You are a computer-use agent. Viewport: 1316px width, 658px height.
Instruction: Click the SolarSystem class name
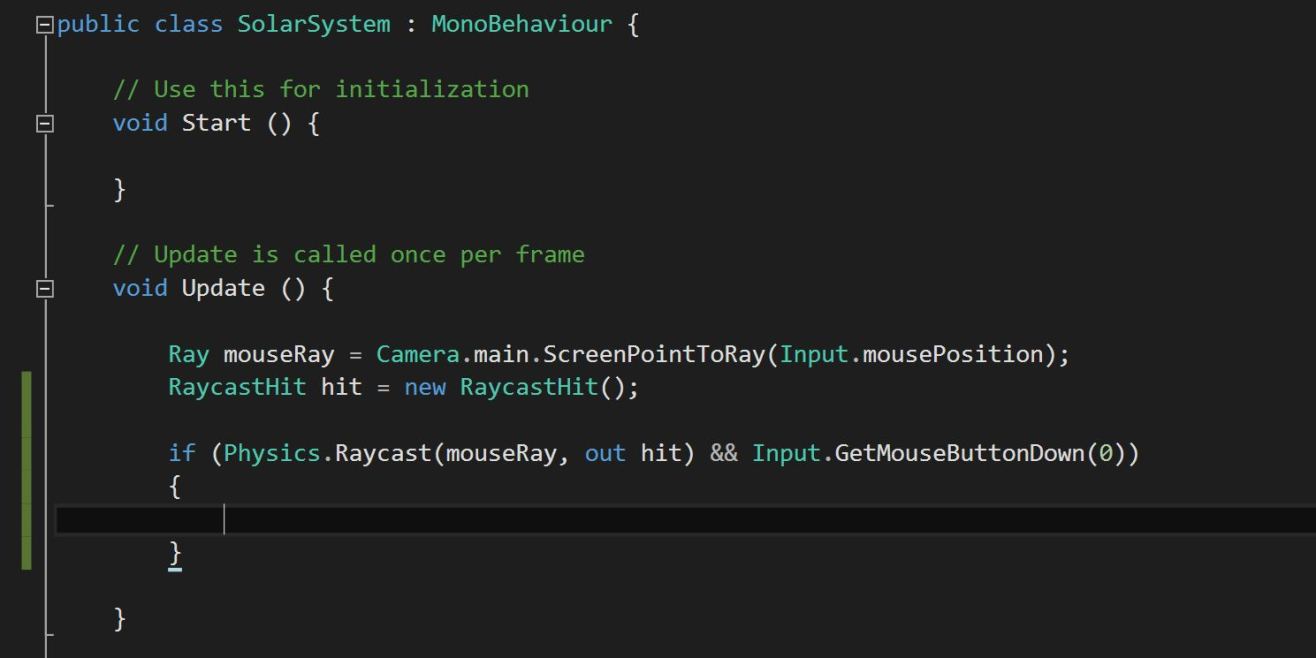pyautogui.click(x=313, y=24)
